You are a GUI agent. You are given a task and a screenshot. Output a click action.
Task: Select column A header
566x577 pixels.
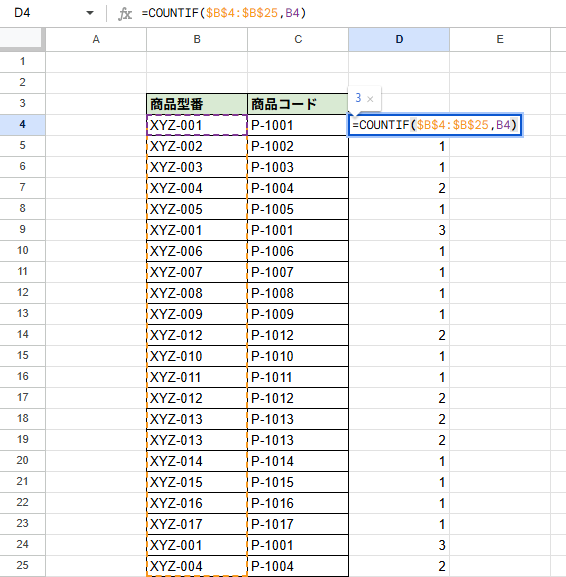coord(96,39)
